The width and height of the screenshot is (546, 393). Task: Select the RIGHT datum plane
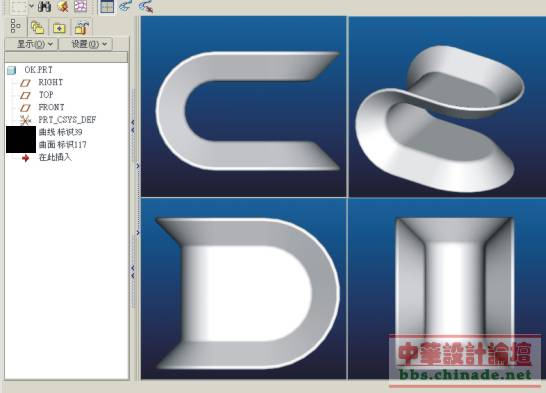50,82
